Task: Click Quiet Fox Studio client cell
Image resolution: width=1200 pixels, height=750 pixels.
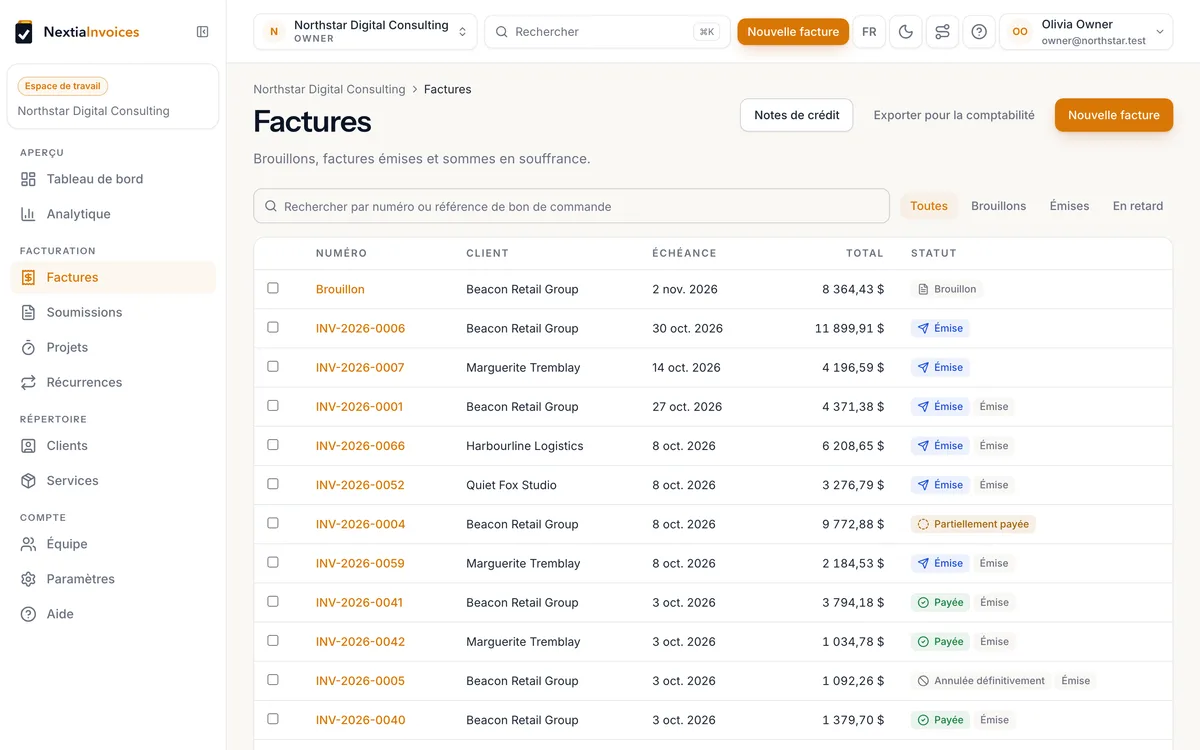Action: coord(511,485)
